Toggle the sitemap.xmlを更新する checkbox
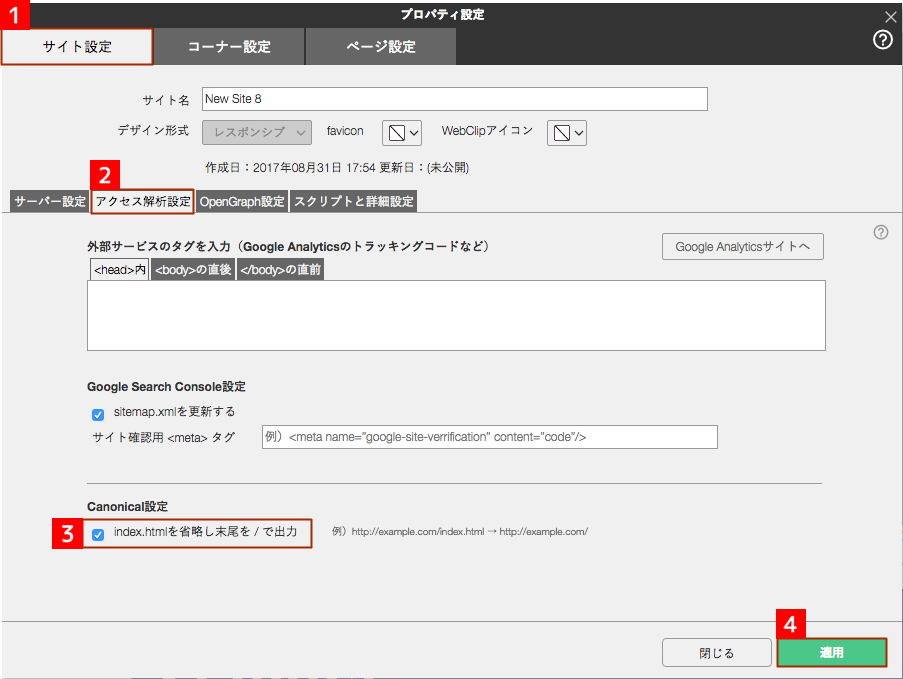903x679 pixels. click(x=98, y=414)
